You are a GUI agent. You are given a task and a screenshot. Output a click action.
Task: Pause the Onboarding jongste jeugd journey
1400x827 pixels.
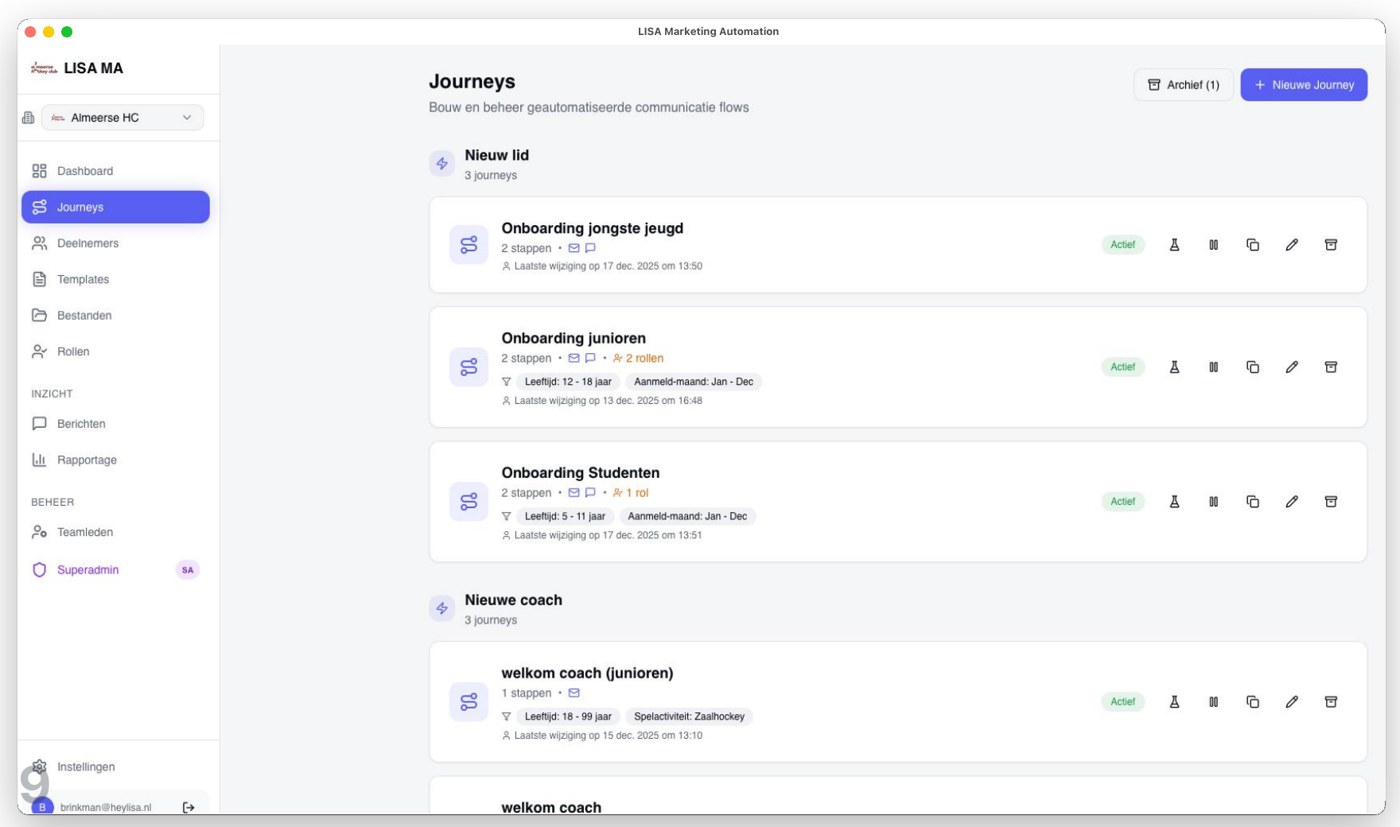[1213, 245]
